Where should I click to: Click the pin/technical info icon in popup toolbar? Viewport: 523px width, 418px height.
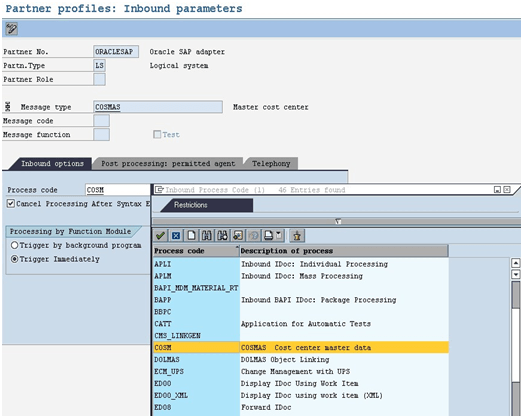297,236
